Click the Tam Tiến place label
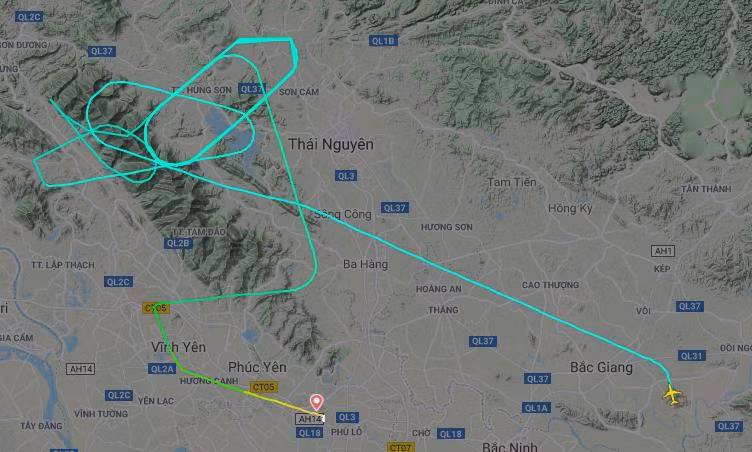 point(512,182)
